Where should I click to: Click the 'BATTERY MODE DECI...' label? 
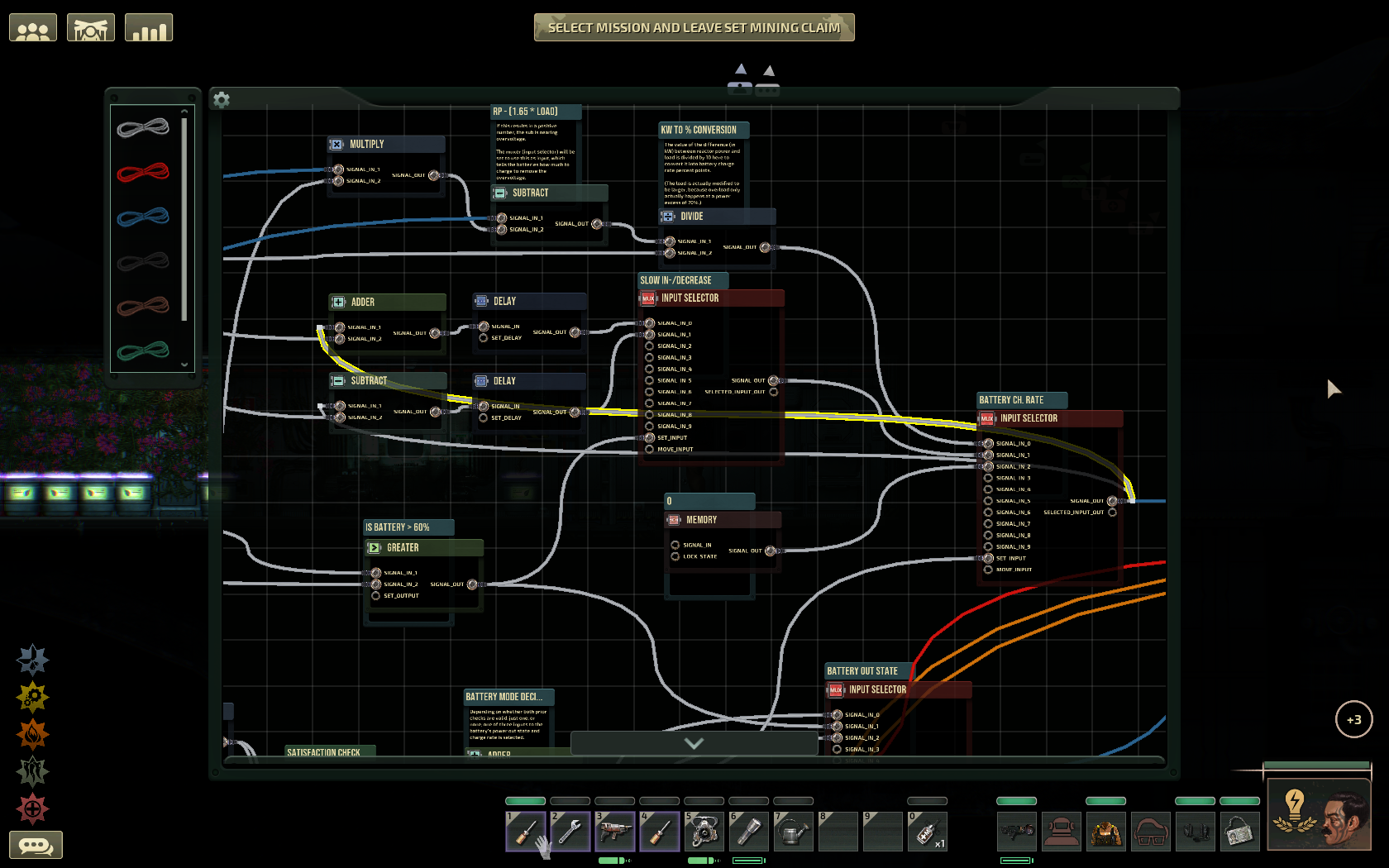(508, 697)
